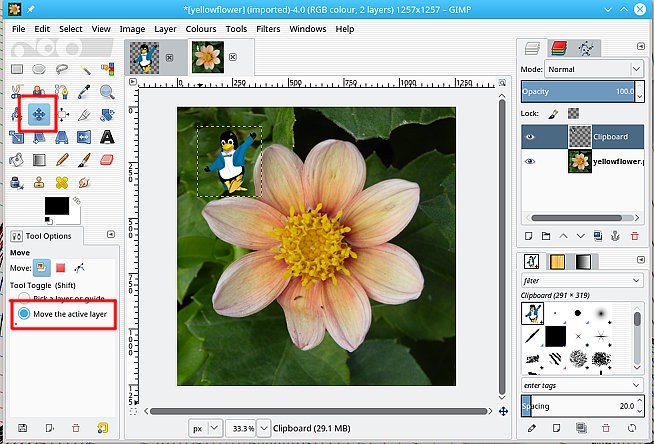Screen dimensions: 654x444
Task: Select the Ink tool
Action: (17, 183)
